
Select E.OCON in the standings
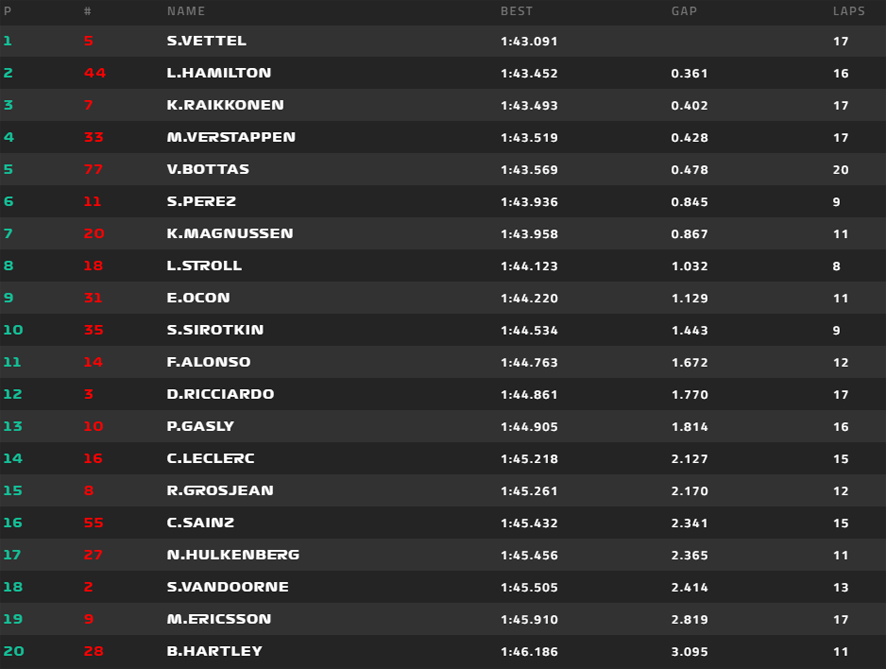tap(198, 298)
